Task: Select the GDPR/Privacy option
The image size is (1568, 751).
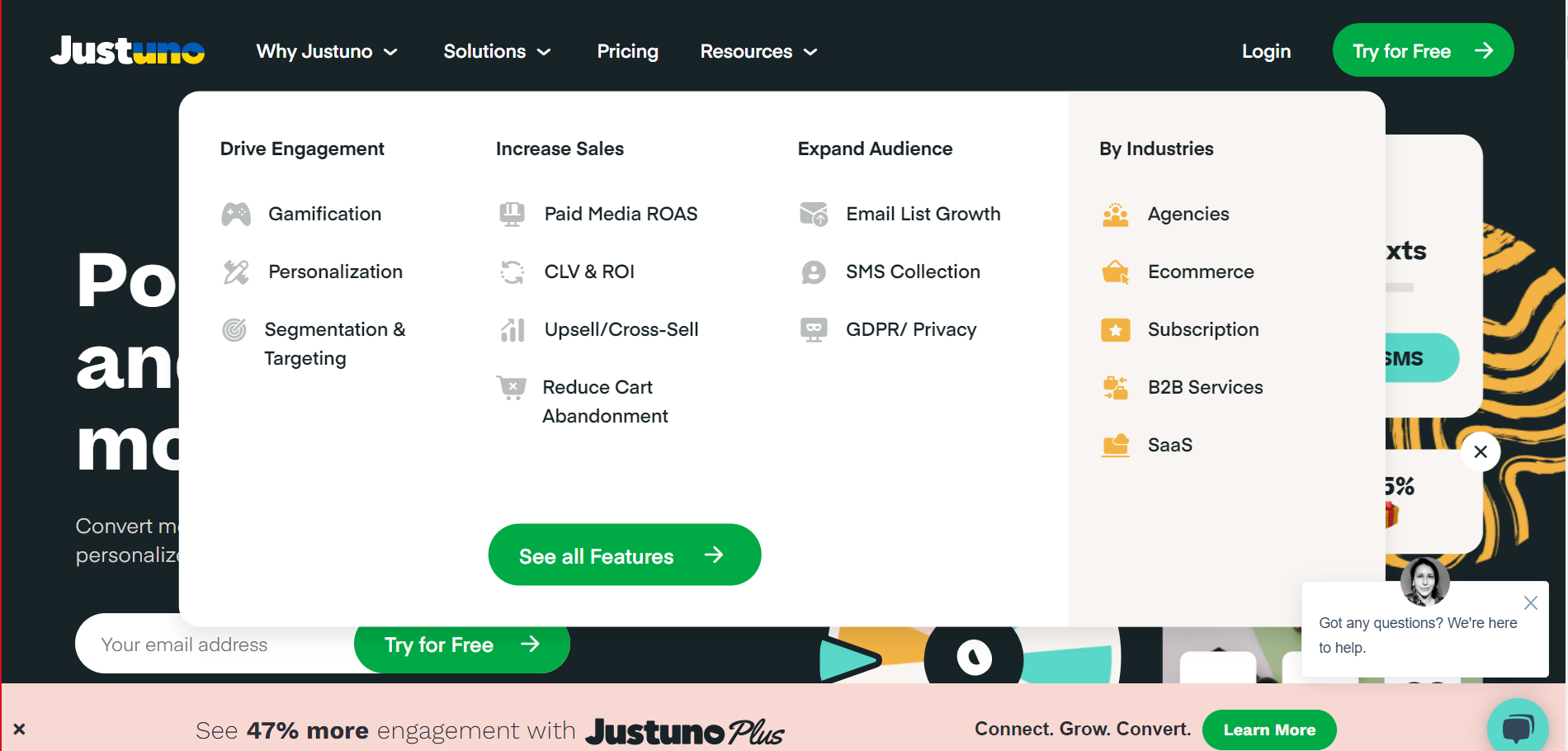Action: coord(911,329)
